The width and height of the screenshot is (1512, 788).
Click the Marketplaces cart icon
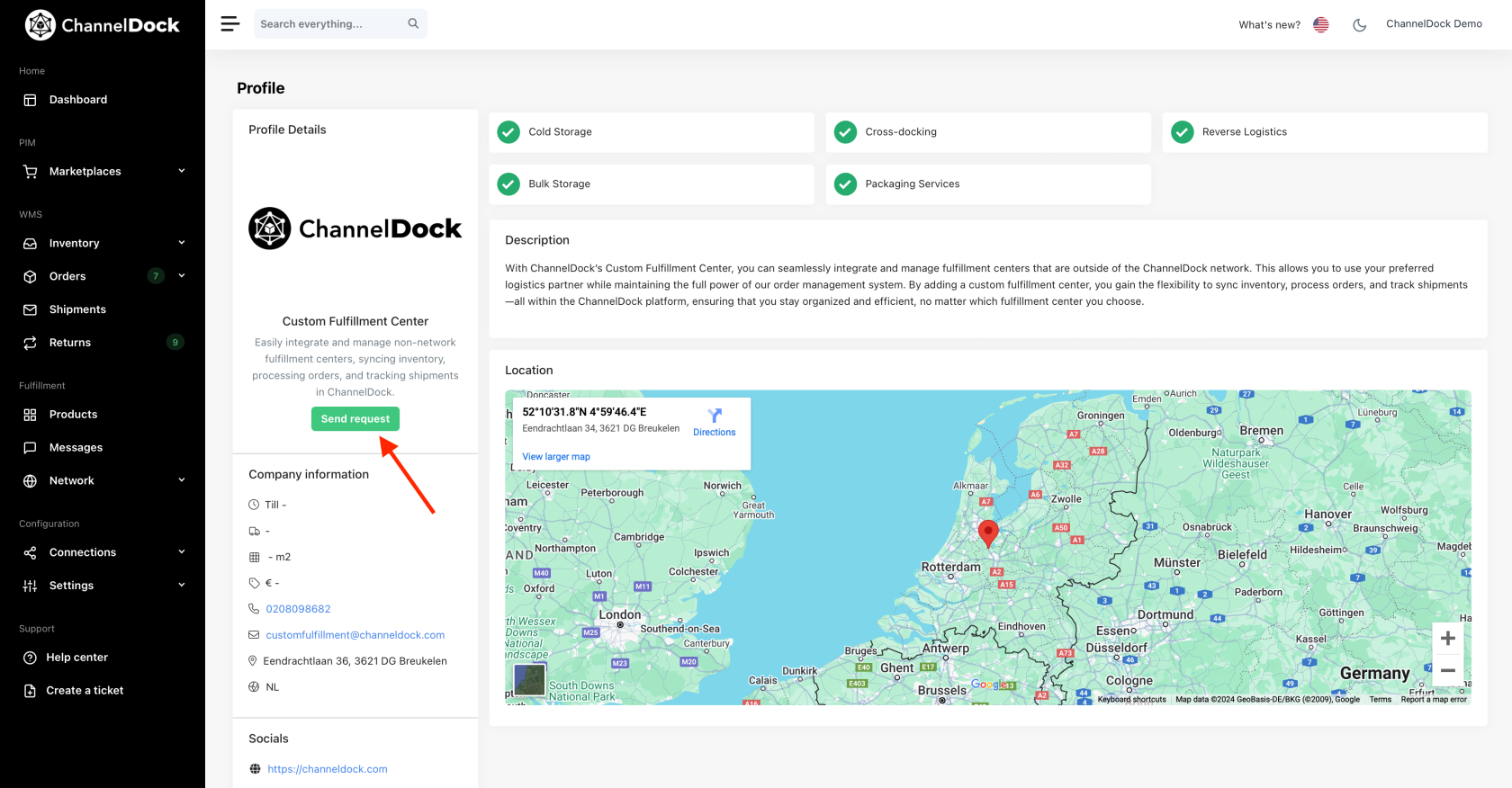[30, 172]
